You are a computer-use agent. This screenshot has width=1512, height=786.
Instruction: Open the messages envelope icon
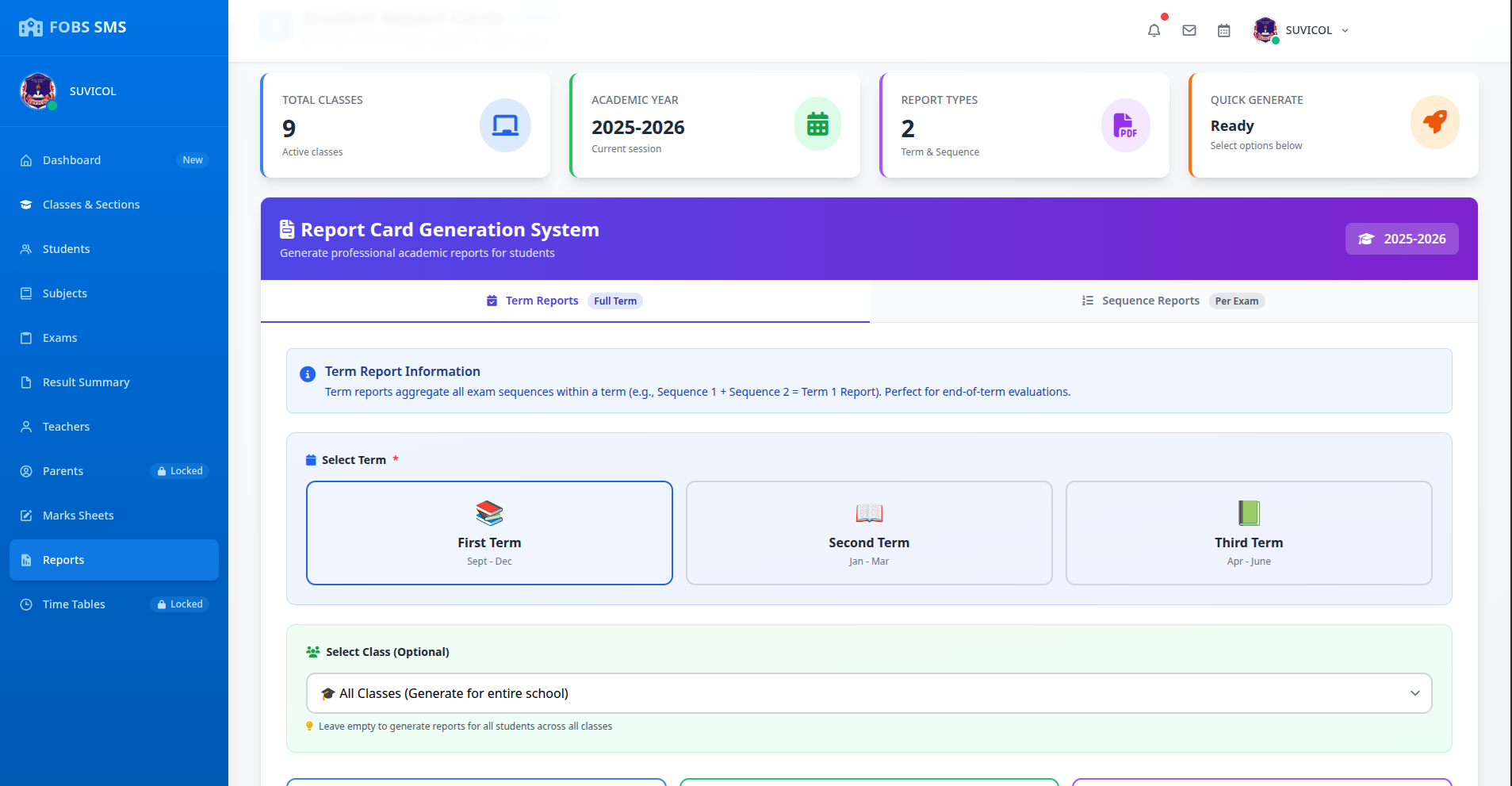1189,30
